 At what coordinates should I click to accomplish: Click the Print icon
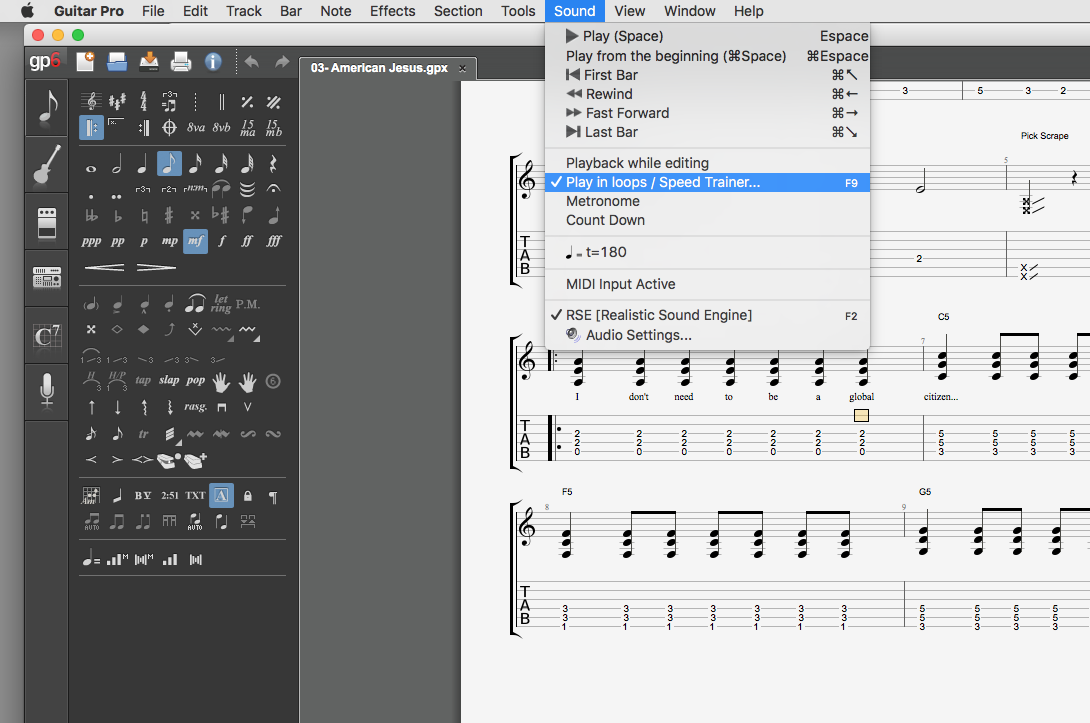[x=181, y=62]
